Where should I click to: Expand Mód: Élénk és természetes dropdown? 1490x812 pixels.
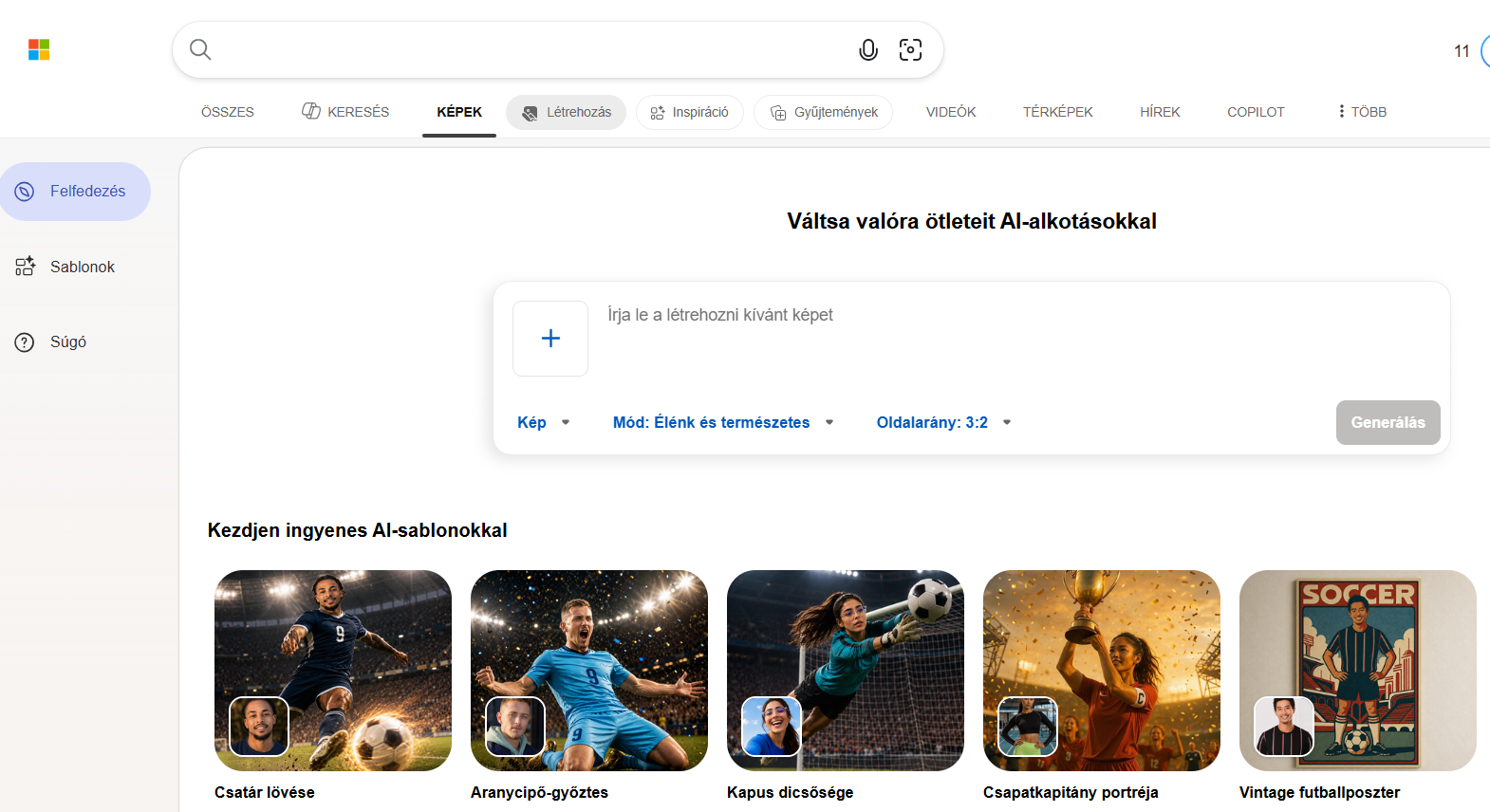(x=723, y=422)
